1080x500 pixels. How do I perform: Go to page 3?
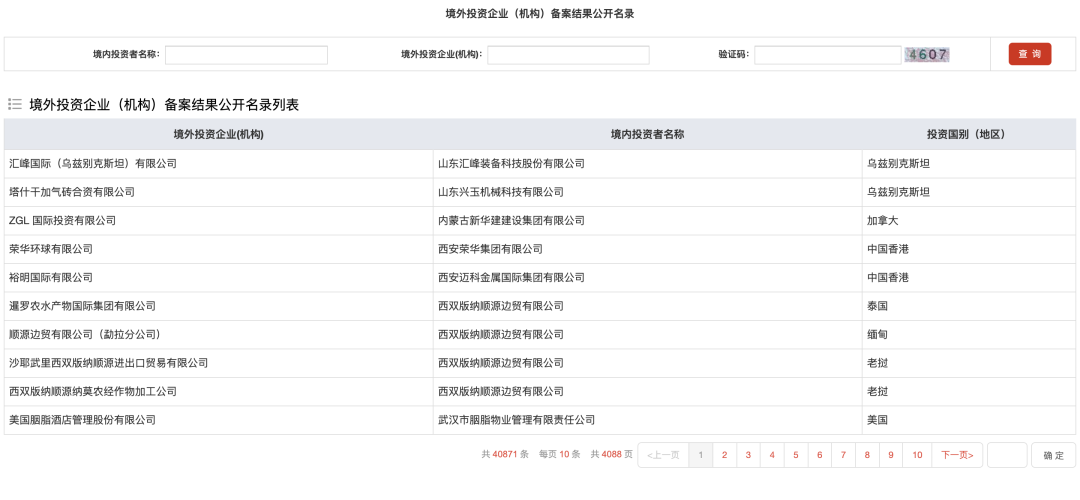(x=748, y=455)
